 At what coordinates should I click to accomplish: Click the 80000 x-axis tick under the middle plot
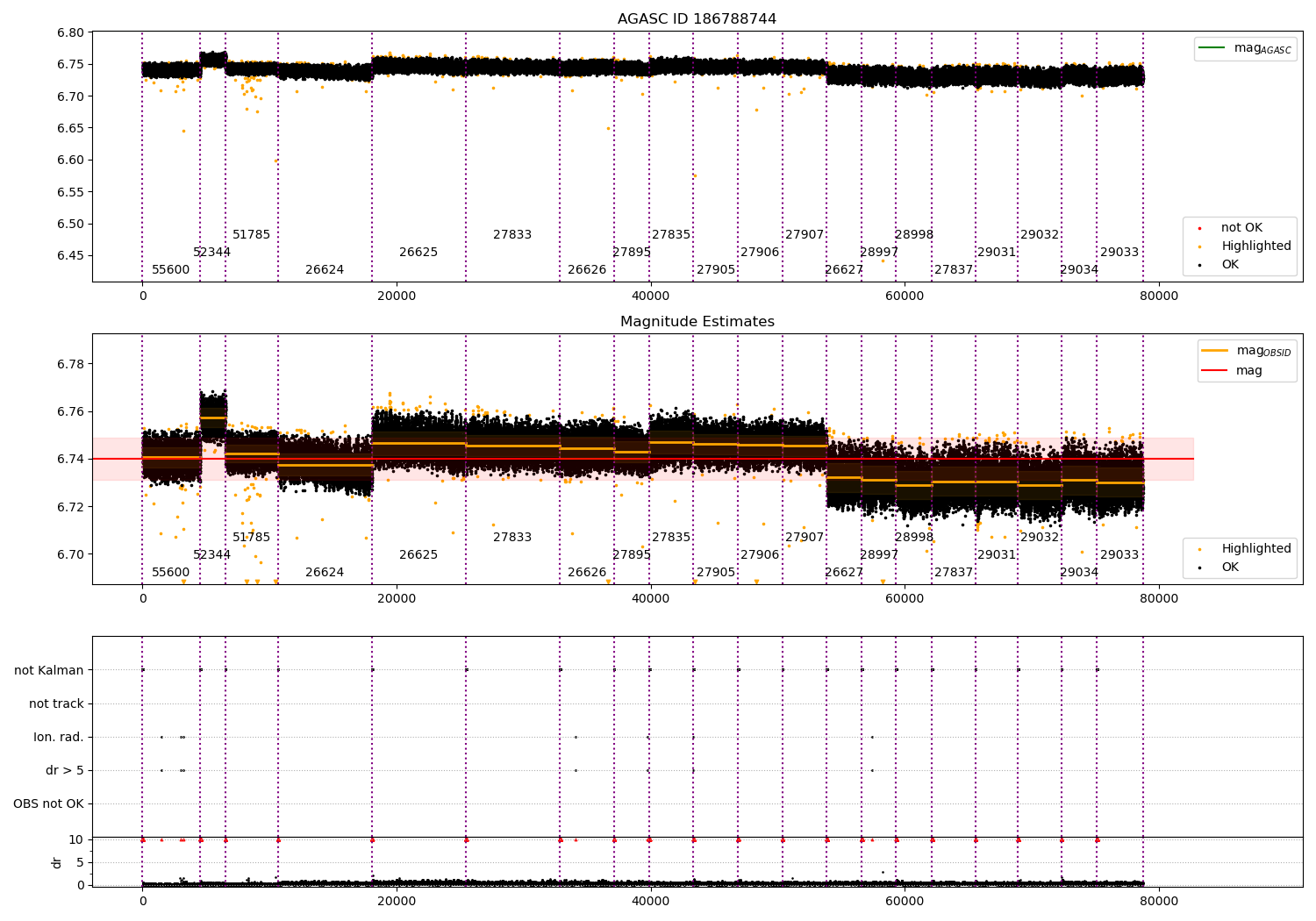1158,600
